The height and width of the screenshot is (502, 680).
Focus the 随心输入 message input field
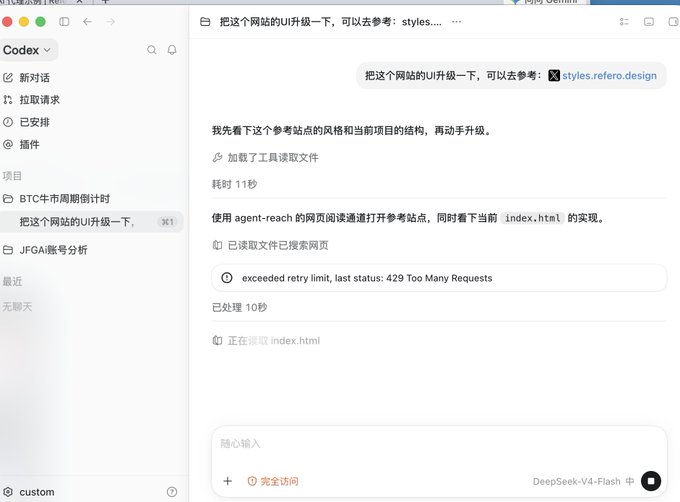[x=439, y=444]
